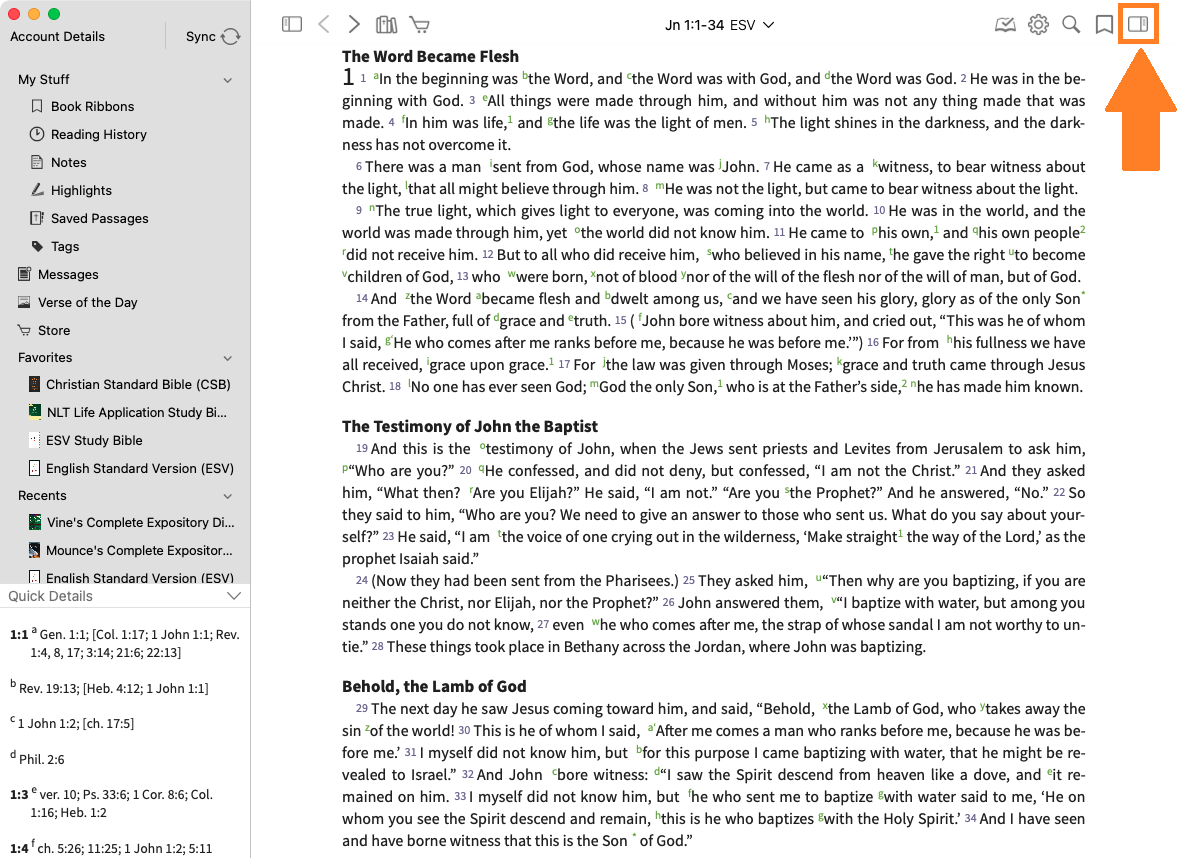Toggle the right split panel

click(x=1138, y=25)
